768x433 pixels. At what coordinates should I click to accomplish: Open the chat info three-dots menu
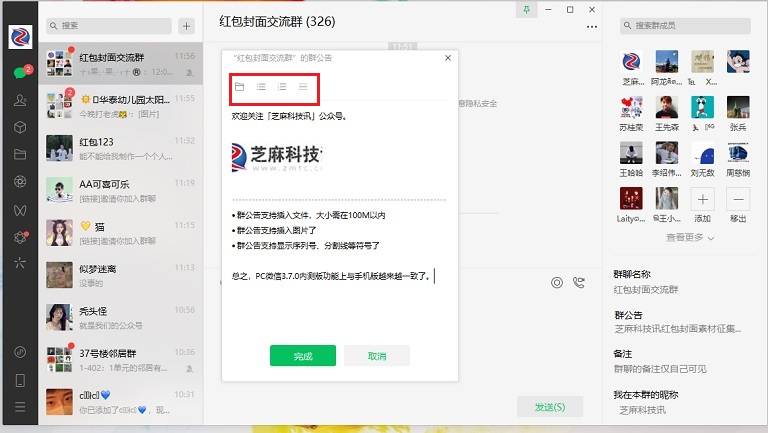(592, 27)
